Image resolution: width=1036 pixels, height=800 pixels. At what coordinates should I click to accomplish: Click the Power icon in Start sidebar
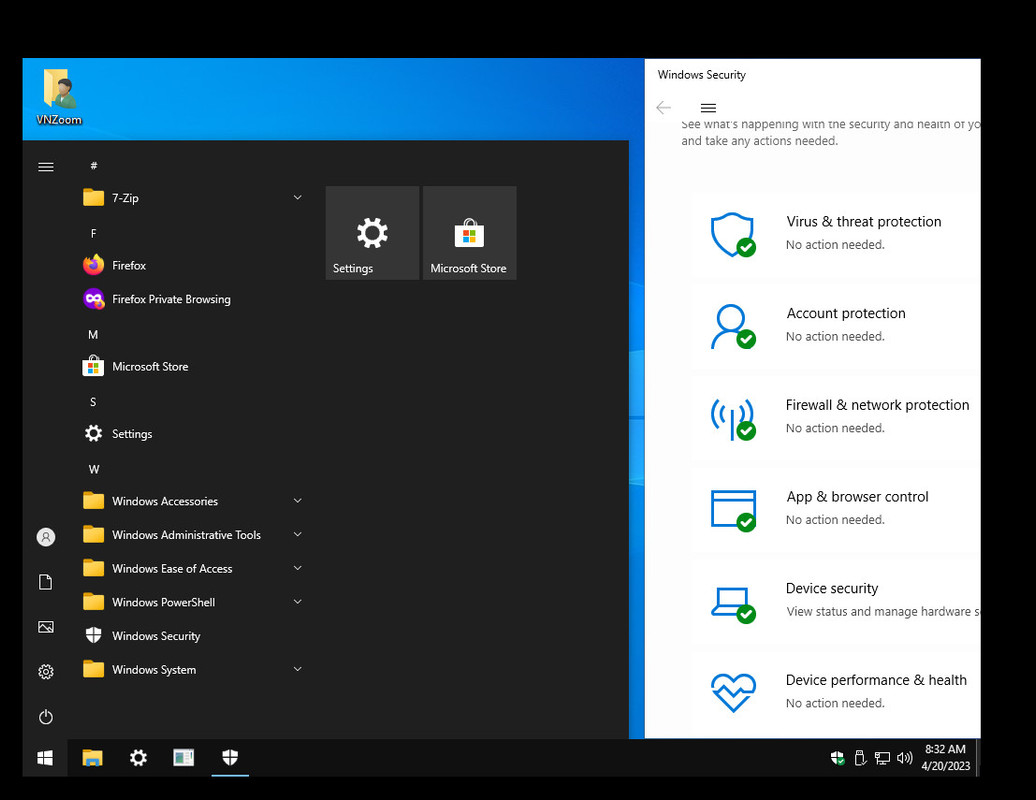(x=46, y=717)
